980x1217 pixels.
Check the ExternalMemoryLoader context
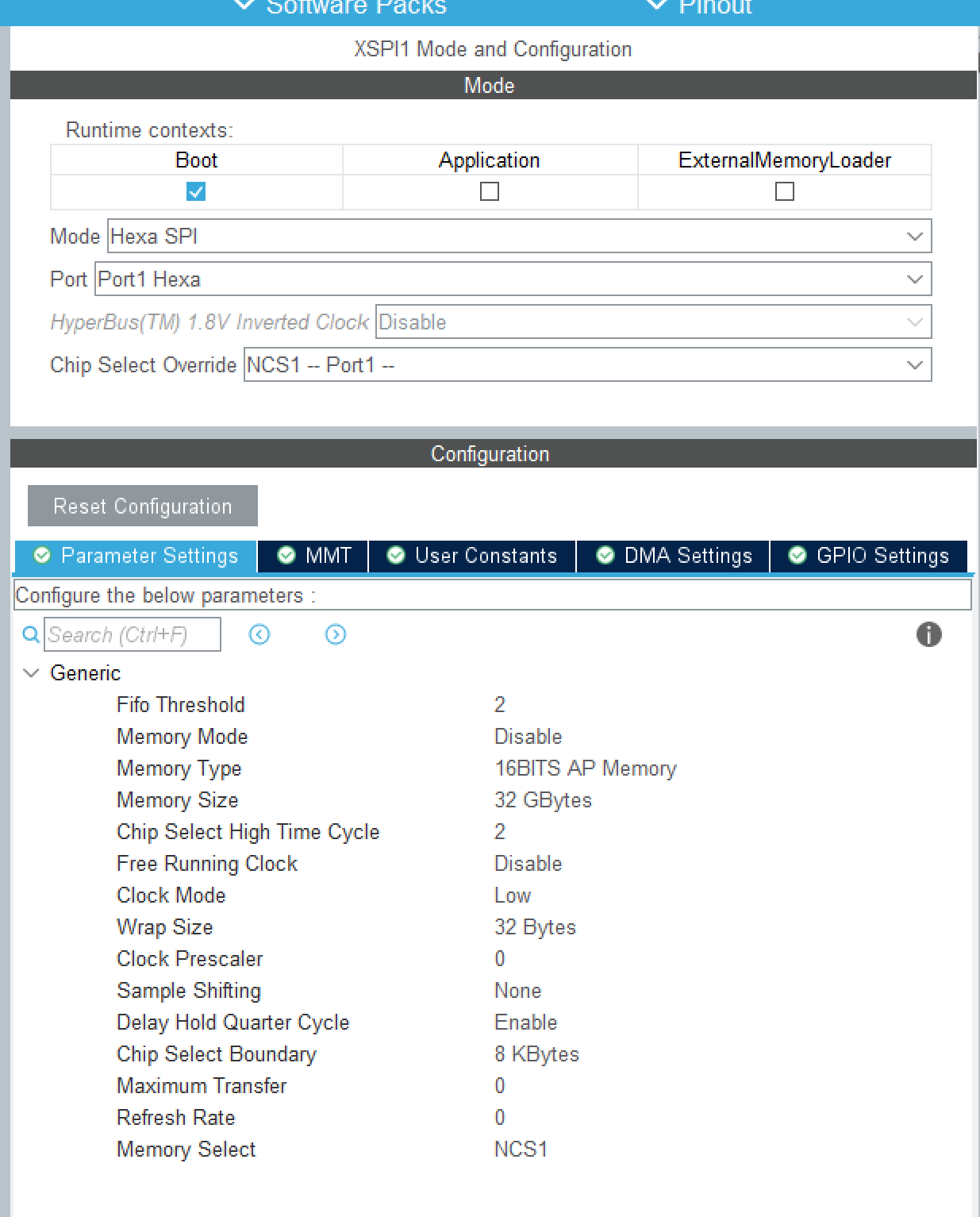(x=784, y=191)
